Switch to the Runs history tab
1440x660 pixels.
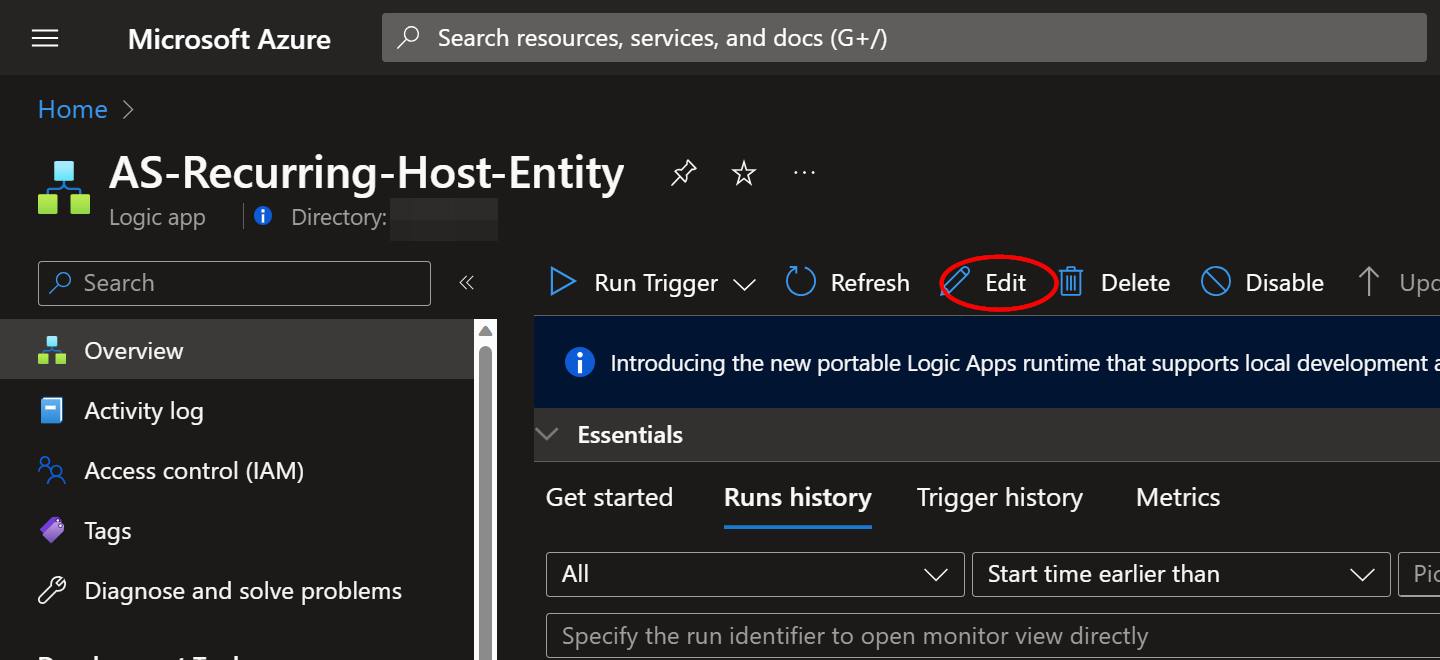[798, 497]
